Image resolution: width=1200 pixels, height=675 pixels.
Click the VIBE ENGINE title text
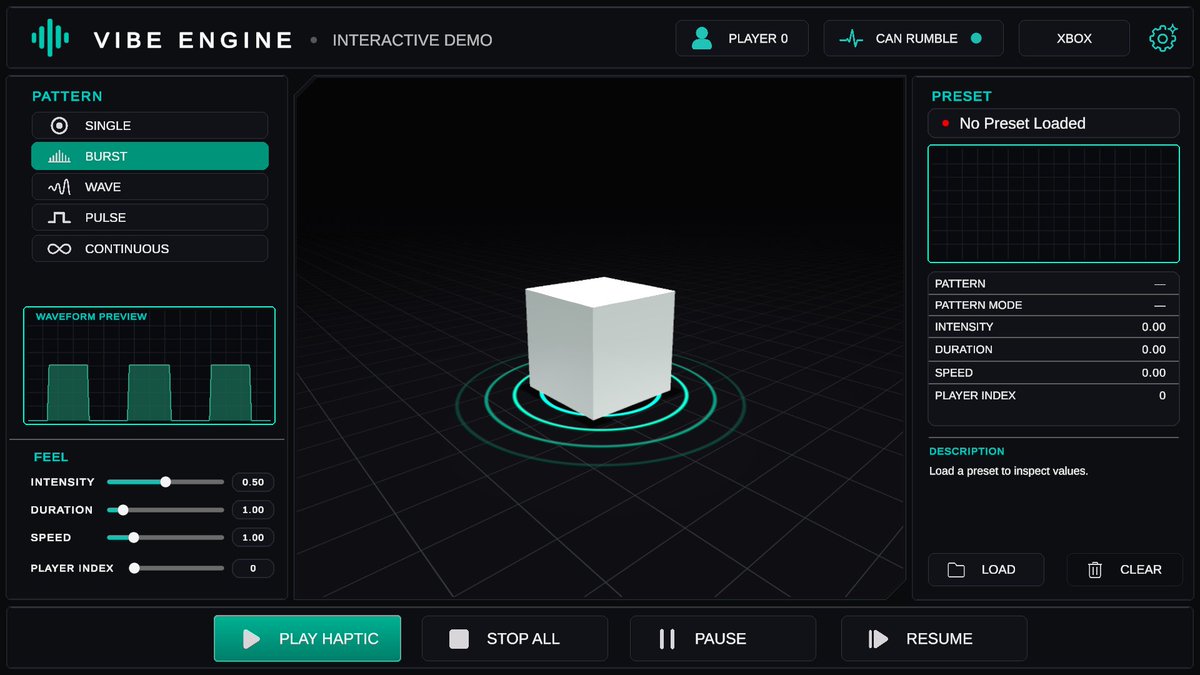(x=193, y=40)
